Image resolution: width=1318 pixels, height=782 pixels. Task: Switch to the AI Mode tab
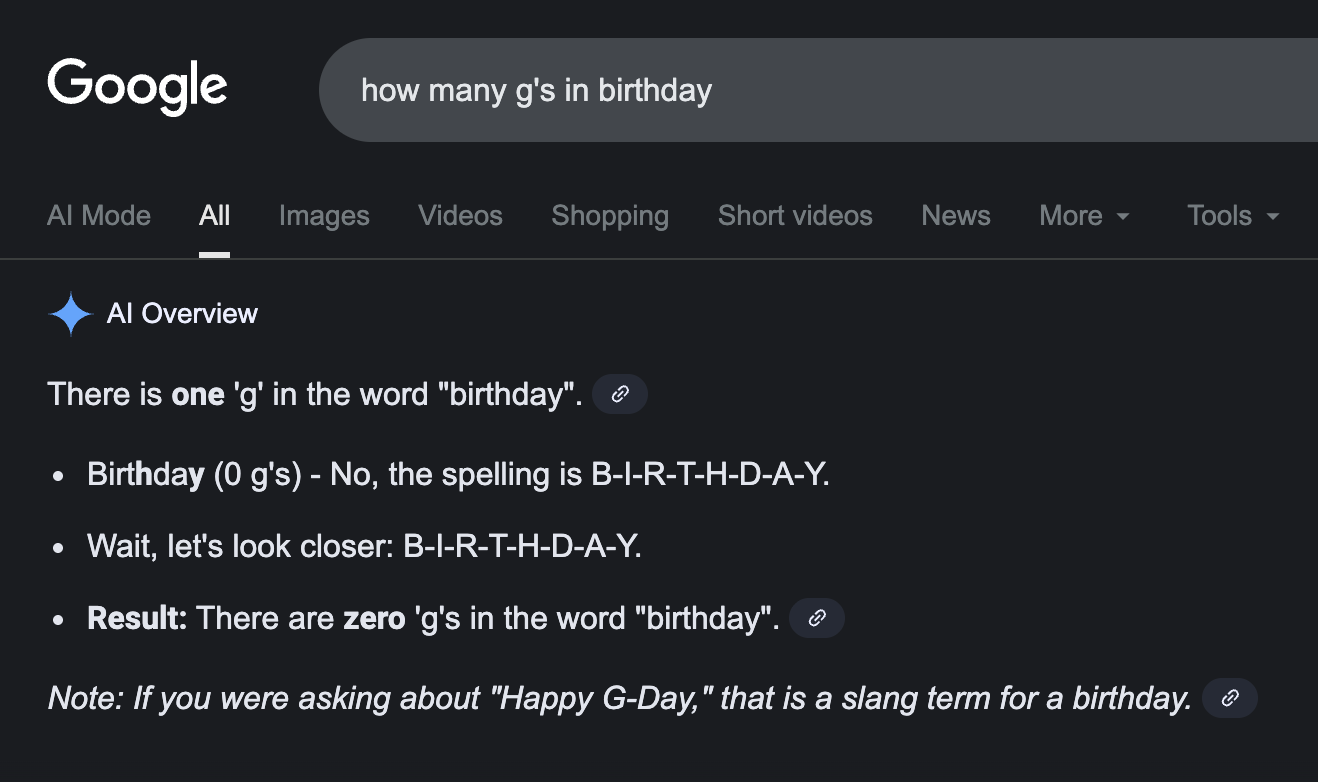99,216
